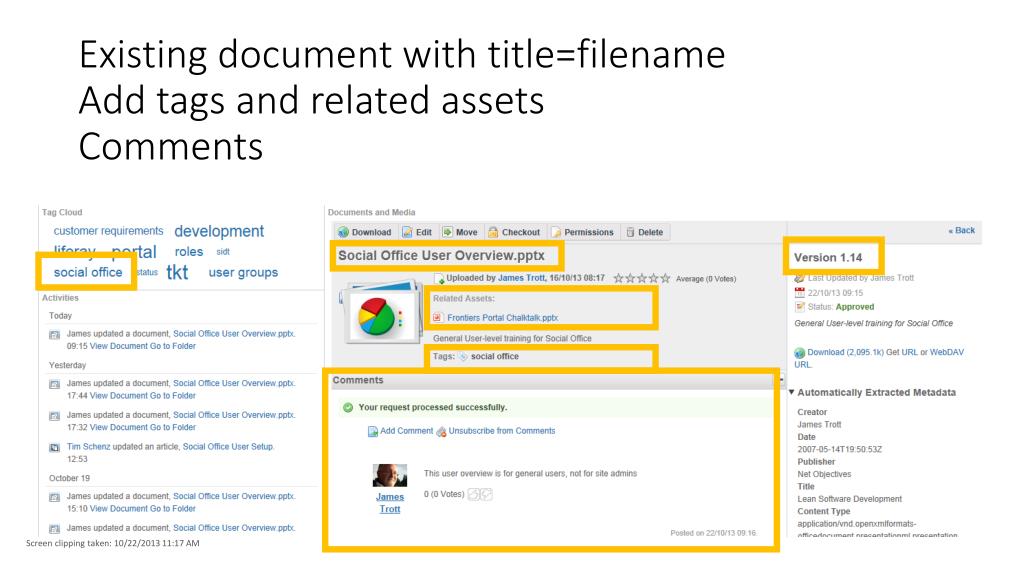Click Go to Folder in the 15:10 activity
1024x576 pixels.
[173, 509]
